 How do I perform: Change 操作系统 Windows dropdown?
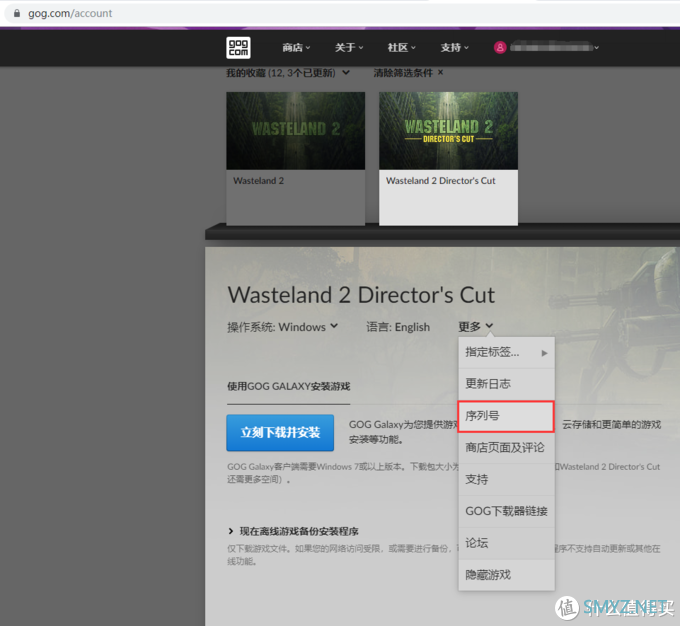(x=282, y=327)
